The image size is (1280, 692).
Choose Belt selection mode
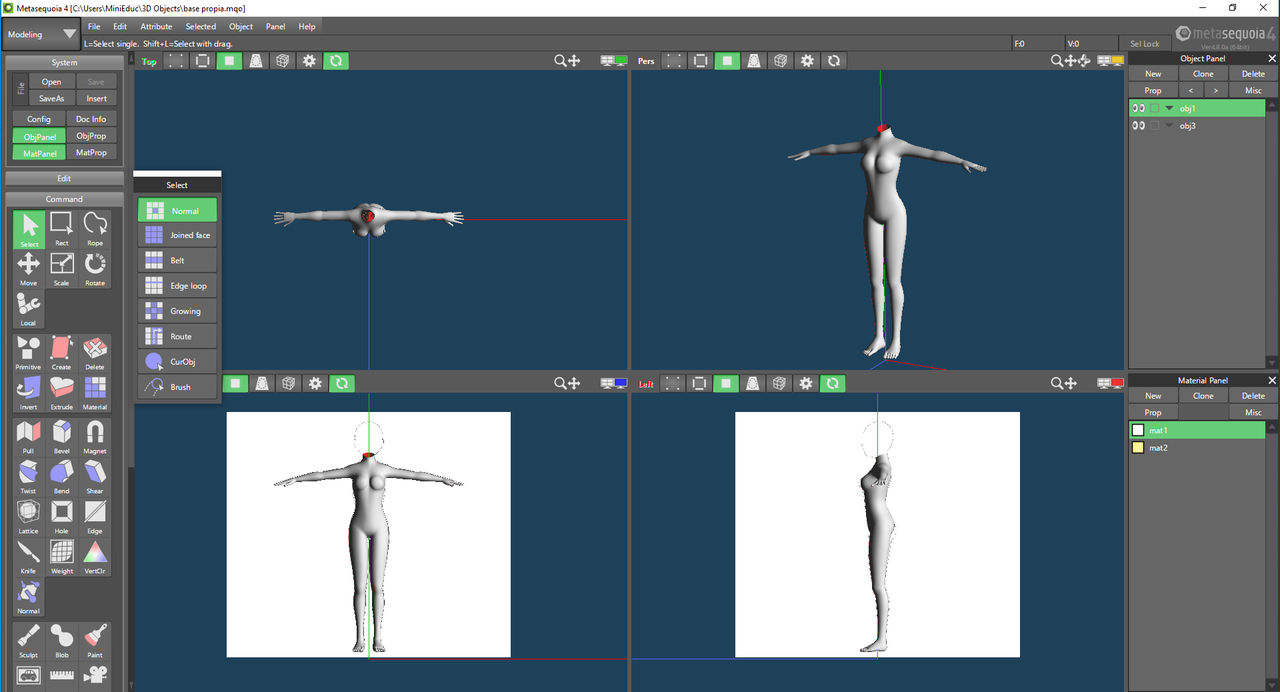[177, 260]
